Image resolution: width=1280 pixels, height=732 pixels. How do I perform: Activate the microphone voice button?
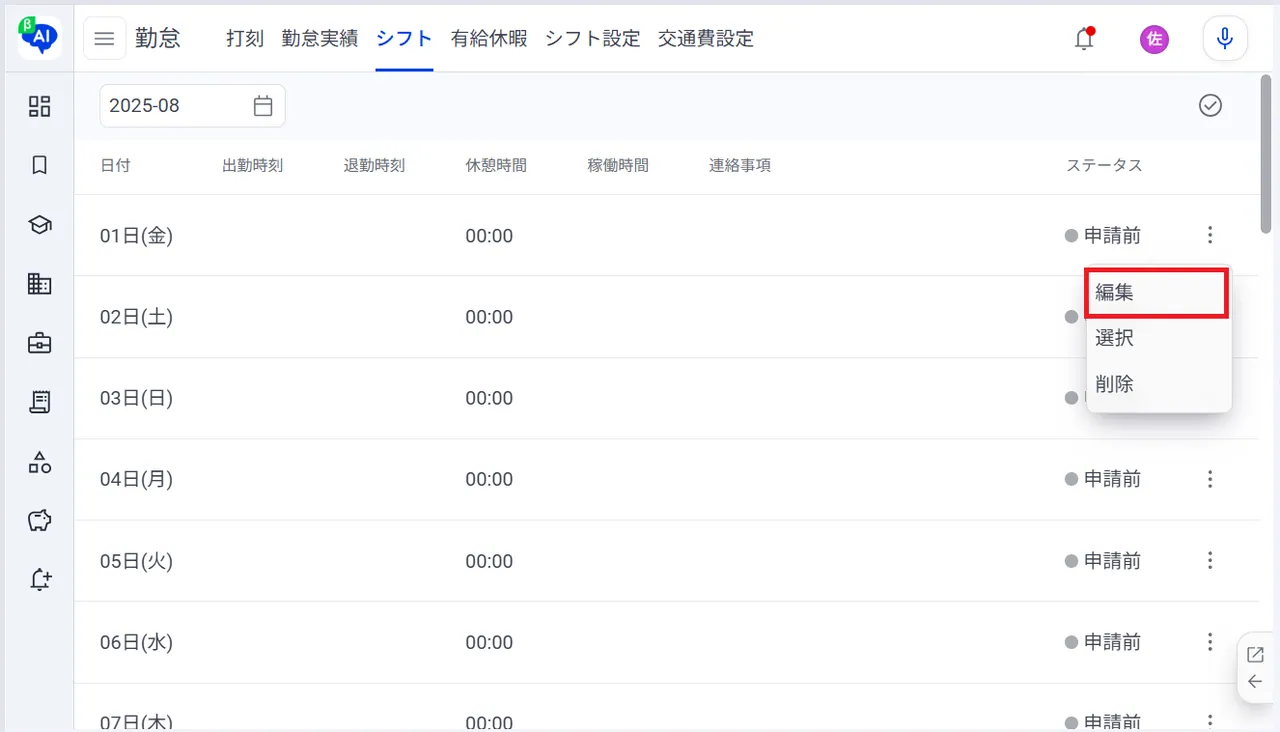pyautogui.click(x=1225, y=39)
